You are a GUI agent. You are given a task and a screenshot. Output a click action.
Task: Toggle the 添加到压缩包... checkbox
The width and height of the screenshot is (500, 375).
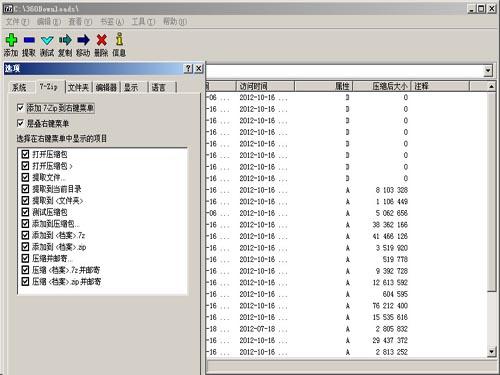25,224
